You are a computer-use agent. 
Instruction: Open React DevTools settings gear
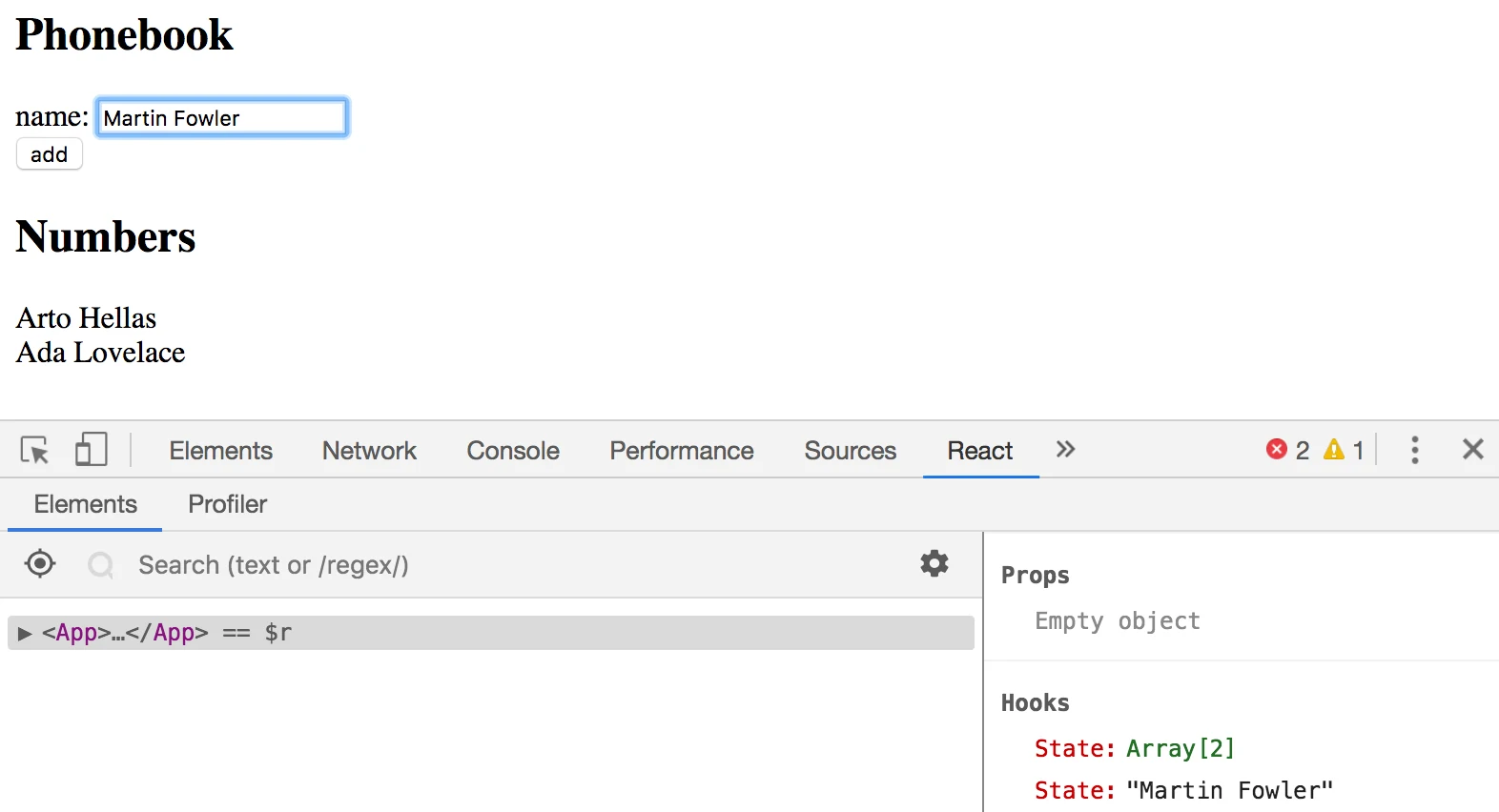coord(934,563)
